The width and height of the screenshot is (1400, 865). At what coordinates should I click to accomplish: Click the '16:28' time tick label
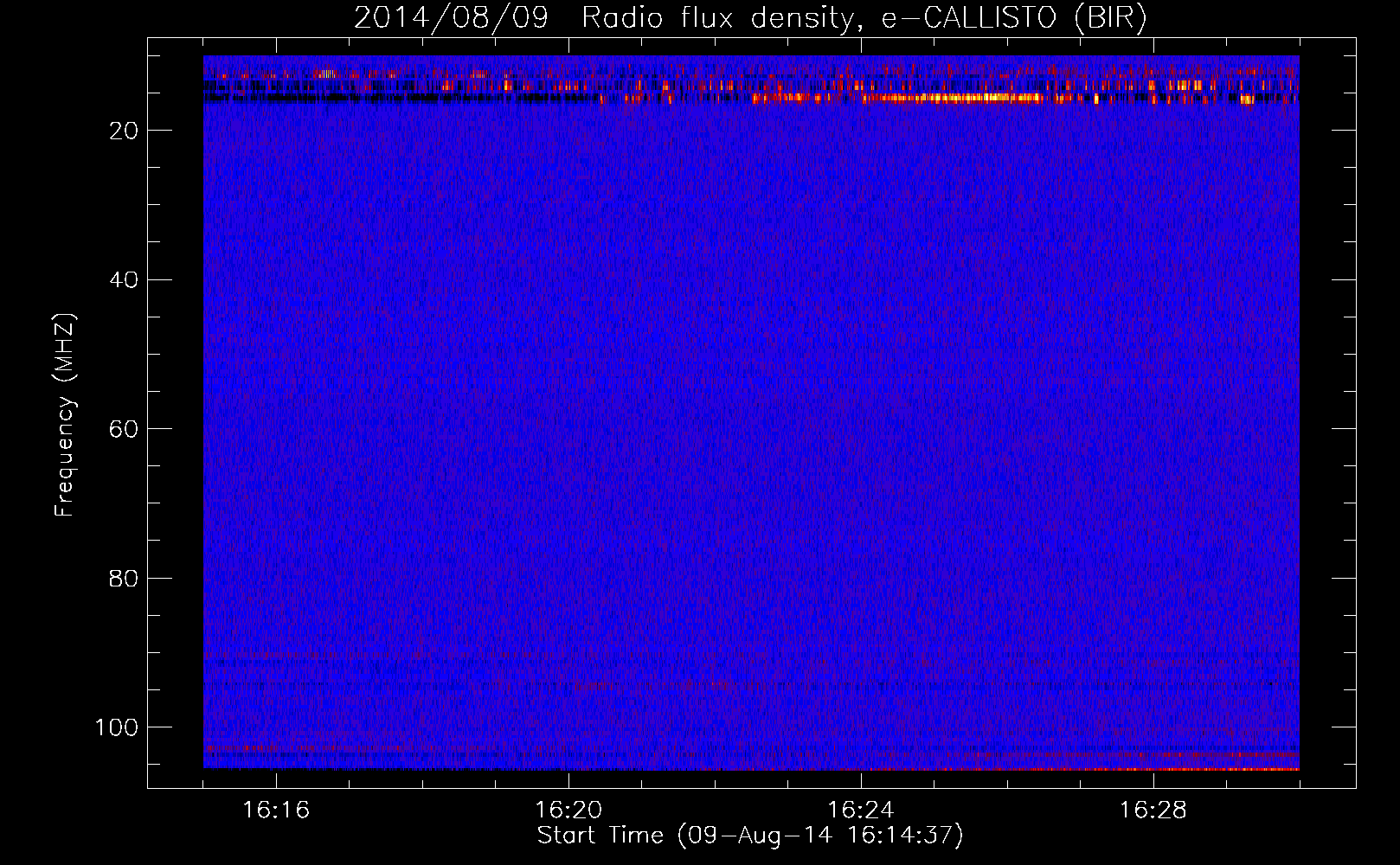click(x=1153, y=810)
